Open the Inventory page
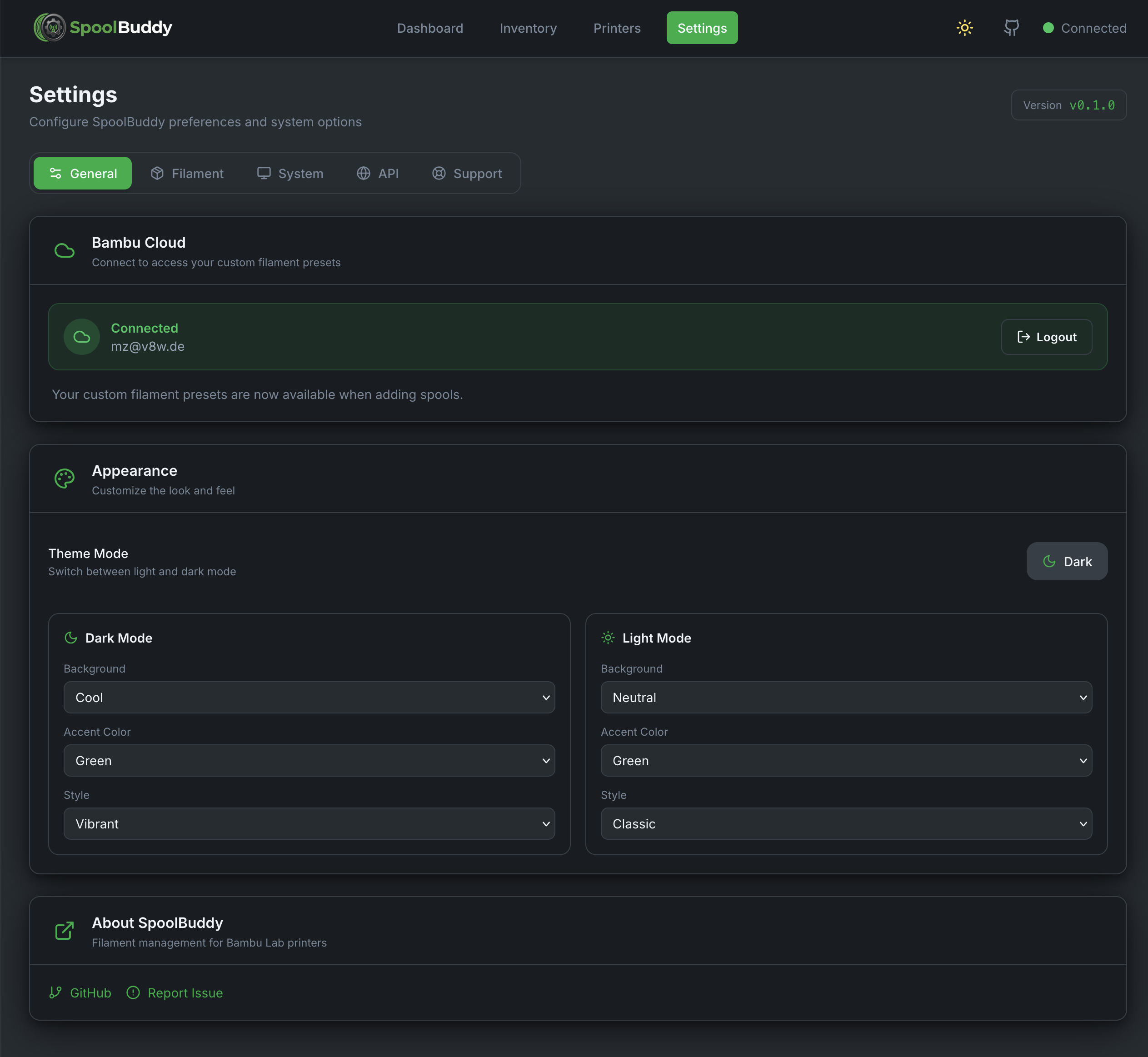The width and height of the screenshot is (1148, 1057). tap(527, 28)
